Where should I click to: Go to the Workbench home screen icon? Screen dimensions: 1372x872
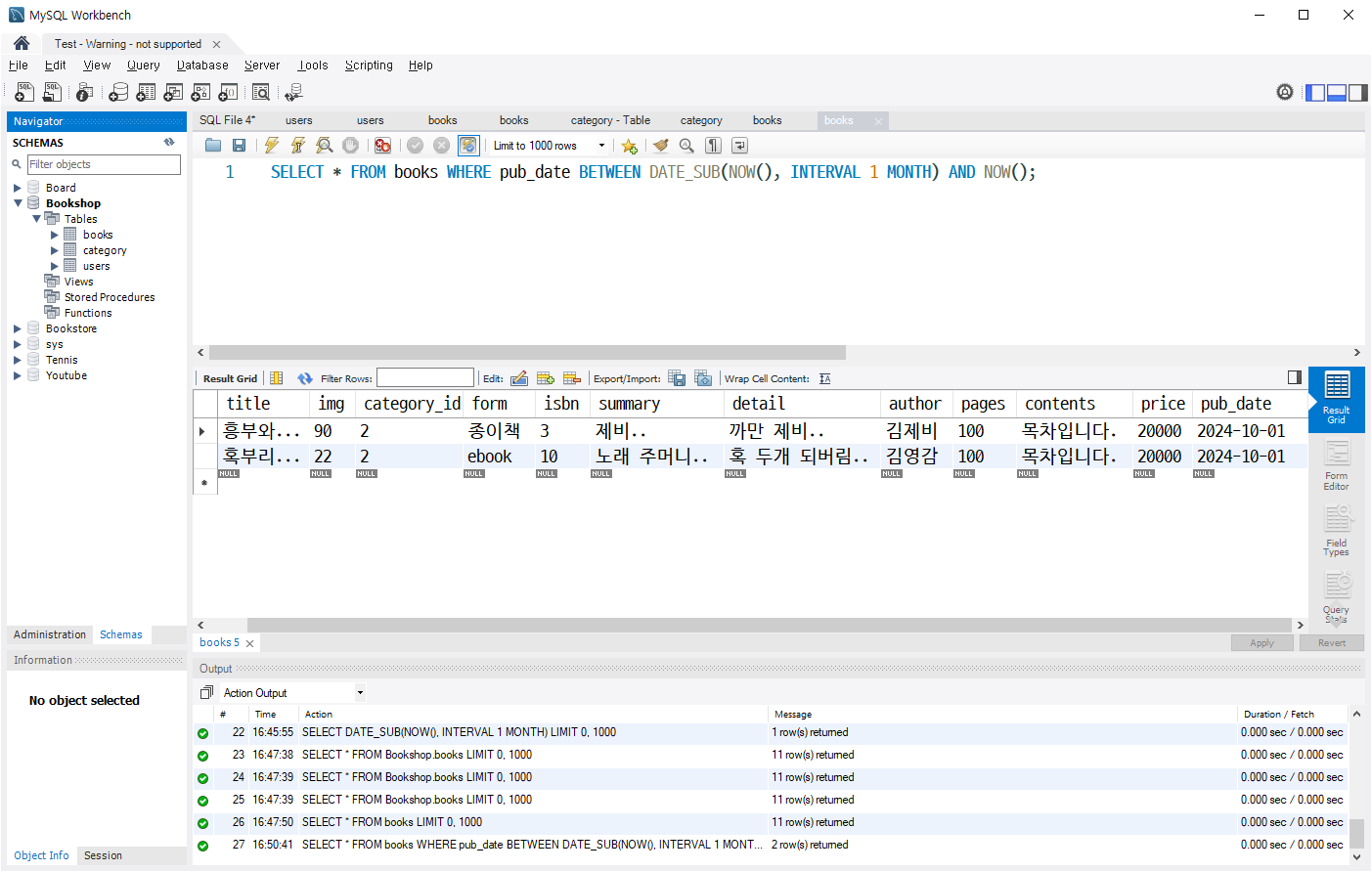22,43
